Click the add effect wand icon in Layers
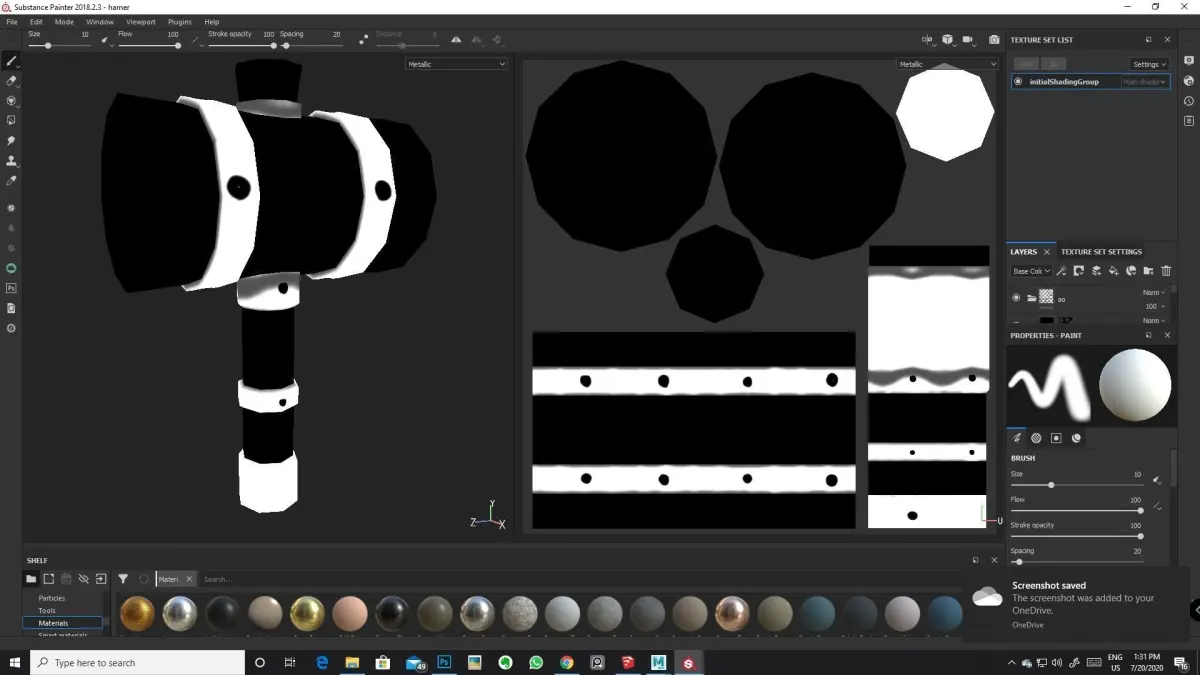The height and width of the screenshot is (675, 1200). click(x=1062, y=271)
